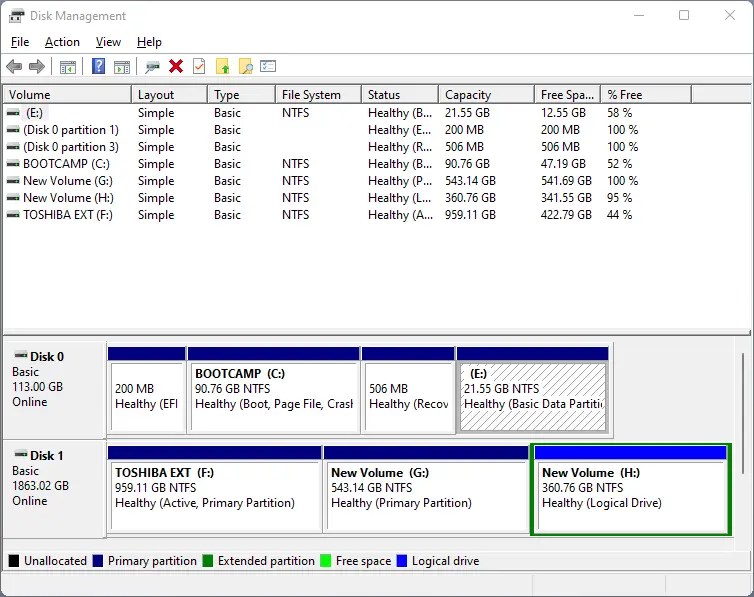Screen dimensions: 754x597
Task: Click the Properties checkmark page icon
Action: (x=199, y=66)
